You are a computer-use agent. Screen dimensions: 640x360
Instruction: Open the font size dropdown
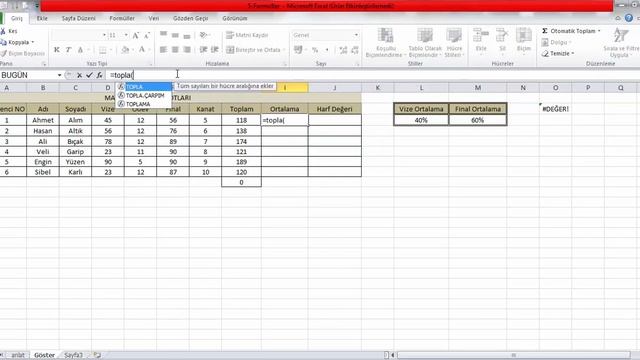[x=126, y=36]
